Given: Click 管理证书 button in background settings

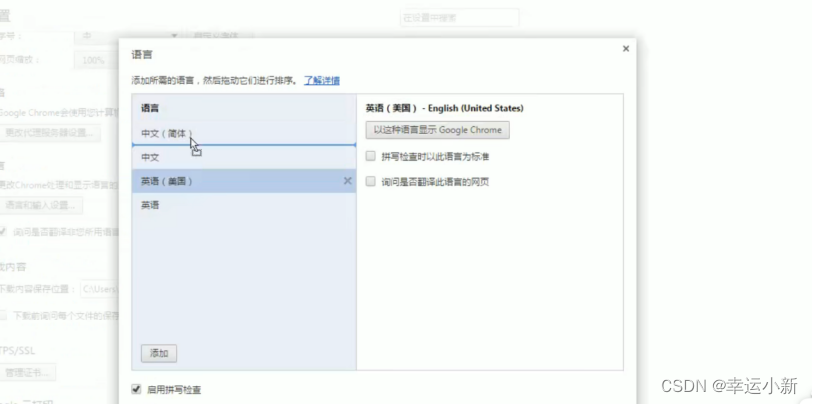Looking at the screenshot, I should tap(27, 372).
